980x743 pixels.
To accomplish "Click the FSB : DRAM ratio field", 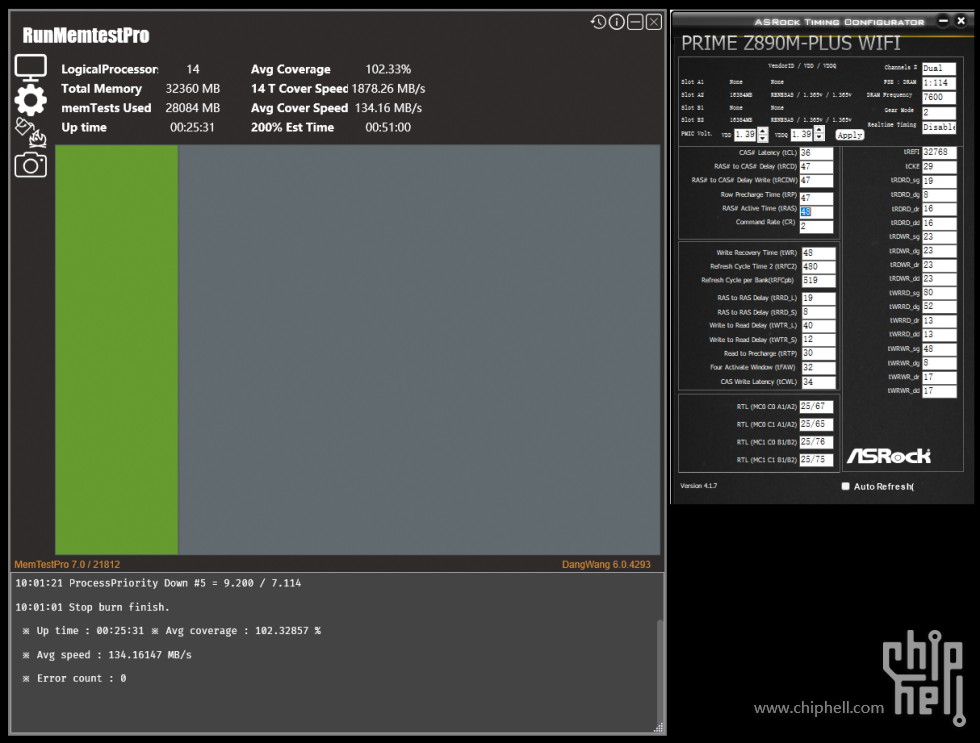I will point(939,82).
